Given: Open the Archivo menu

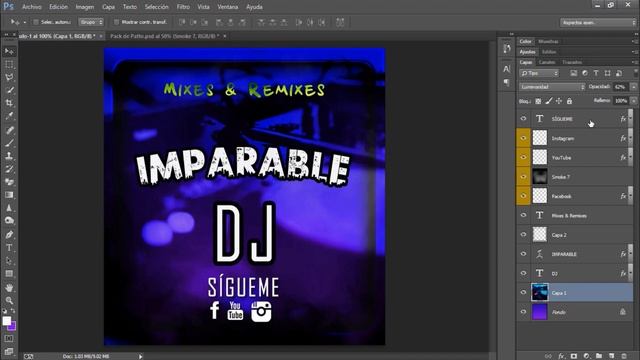Looking at the screenshot, I should (x=31, y=7).
